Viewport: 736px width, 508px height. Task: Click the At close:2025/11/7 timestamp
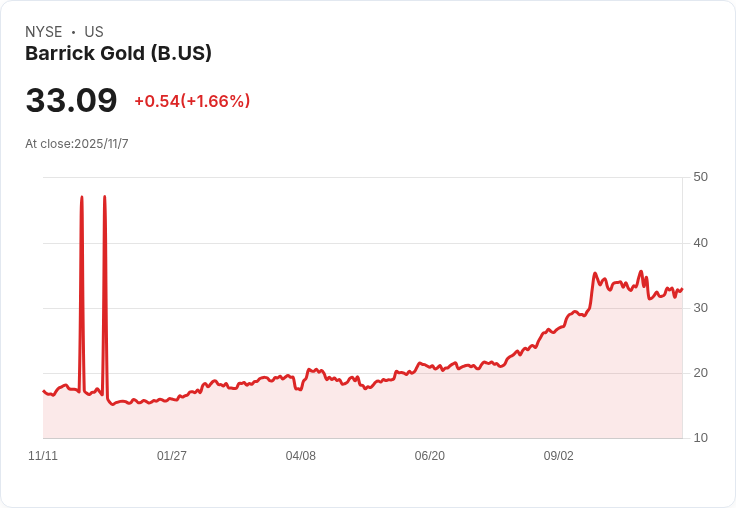click(x=77, y=144)
